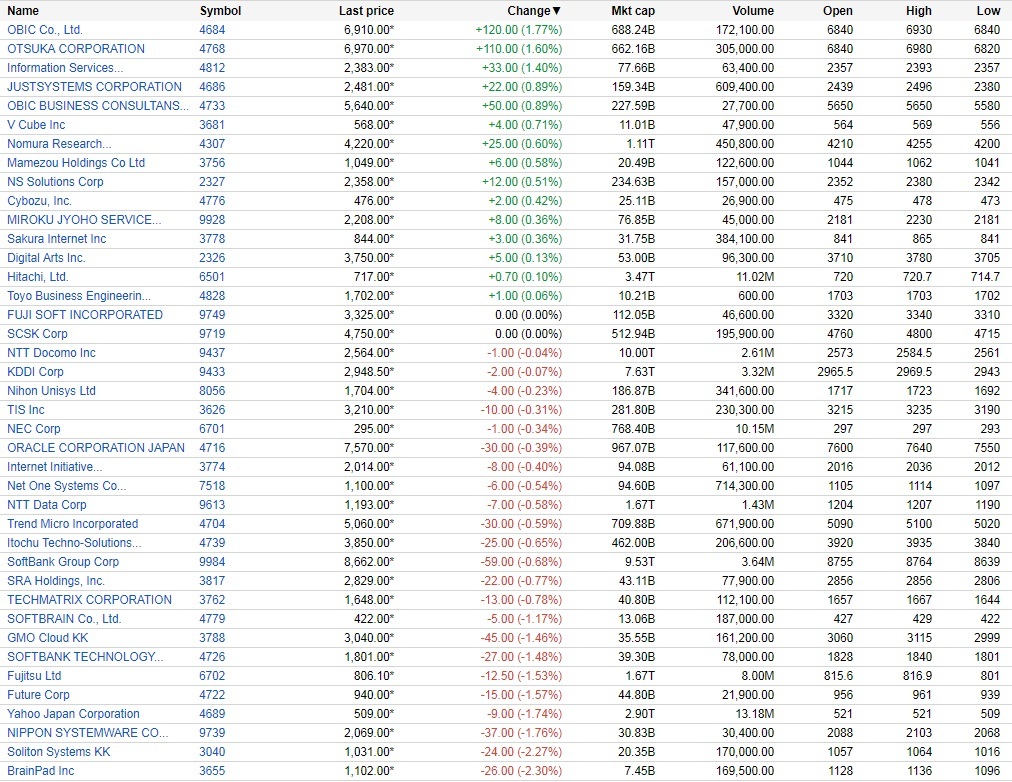
Task: Open the JUSTSYSTEMS CORPORATION link
Action: point(94,87)
